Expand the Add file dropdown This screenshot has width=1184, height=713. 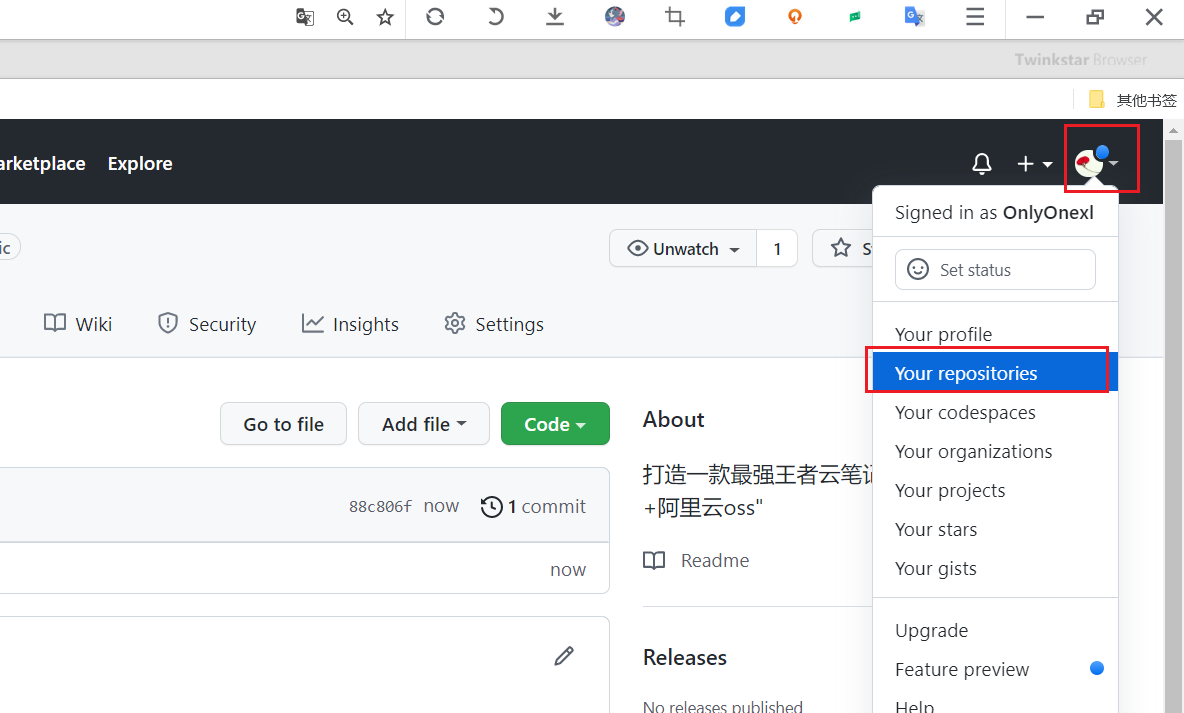424,424
